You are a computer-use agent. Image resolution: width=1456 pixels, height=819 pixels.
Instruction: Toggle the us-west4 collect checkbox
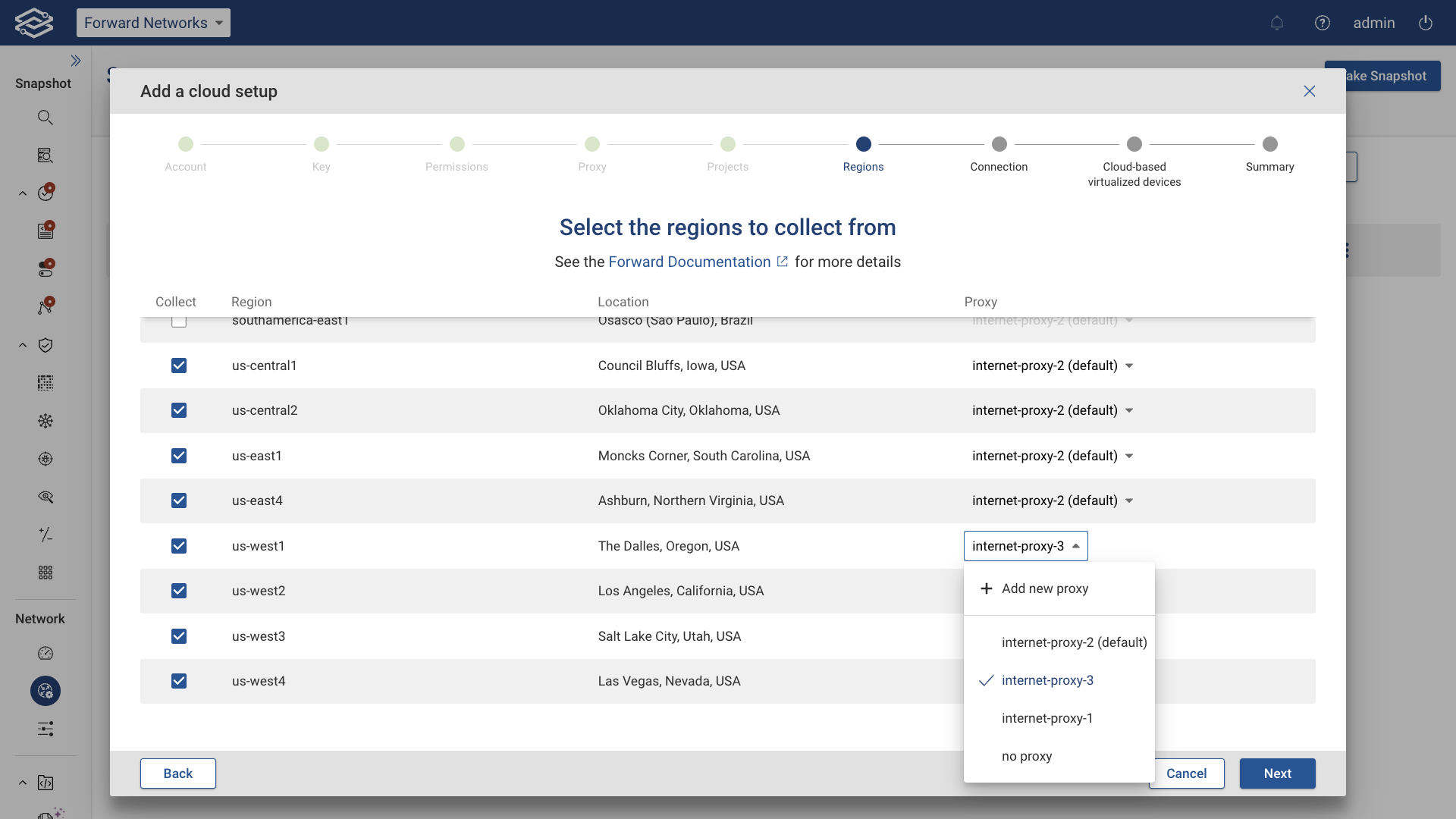179,681
